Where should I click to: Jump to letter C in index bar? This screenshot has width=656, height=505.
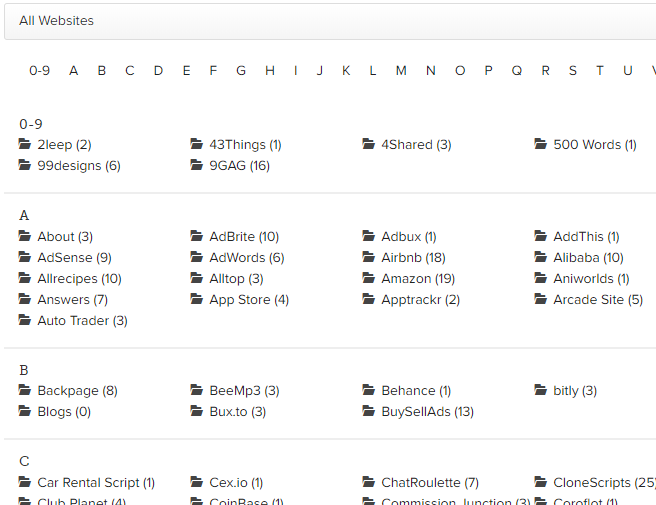[130, 71]
